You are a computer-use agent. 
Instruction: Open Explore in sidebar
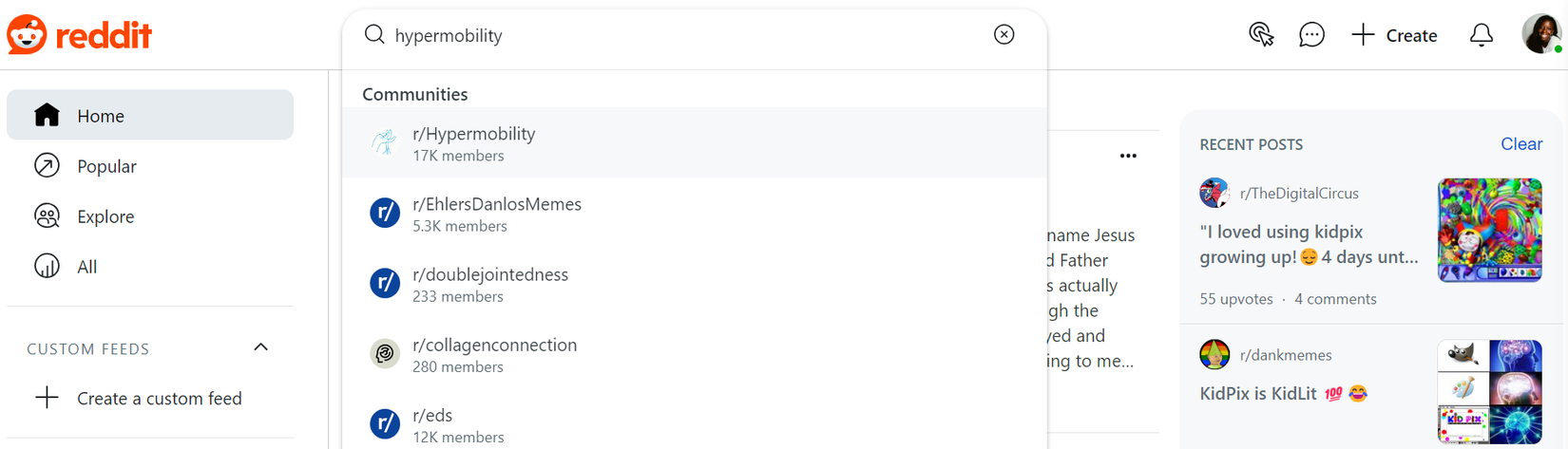(150, 216)
